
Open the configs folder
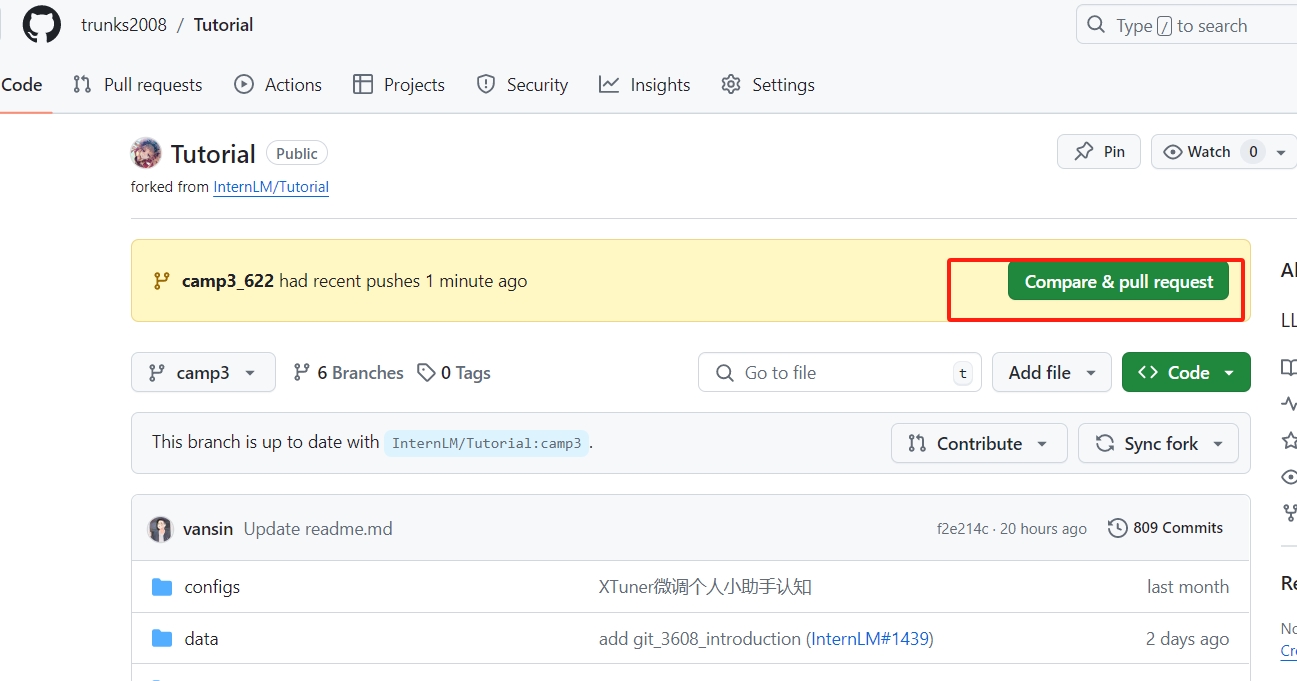pos(212,587)
